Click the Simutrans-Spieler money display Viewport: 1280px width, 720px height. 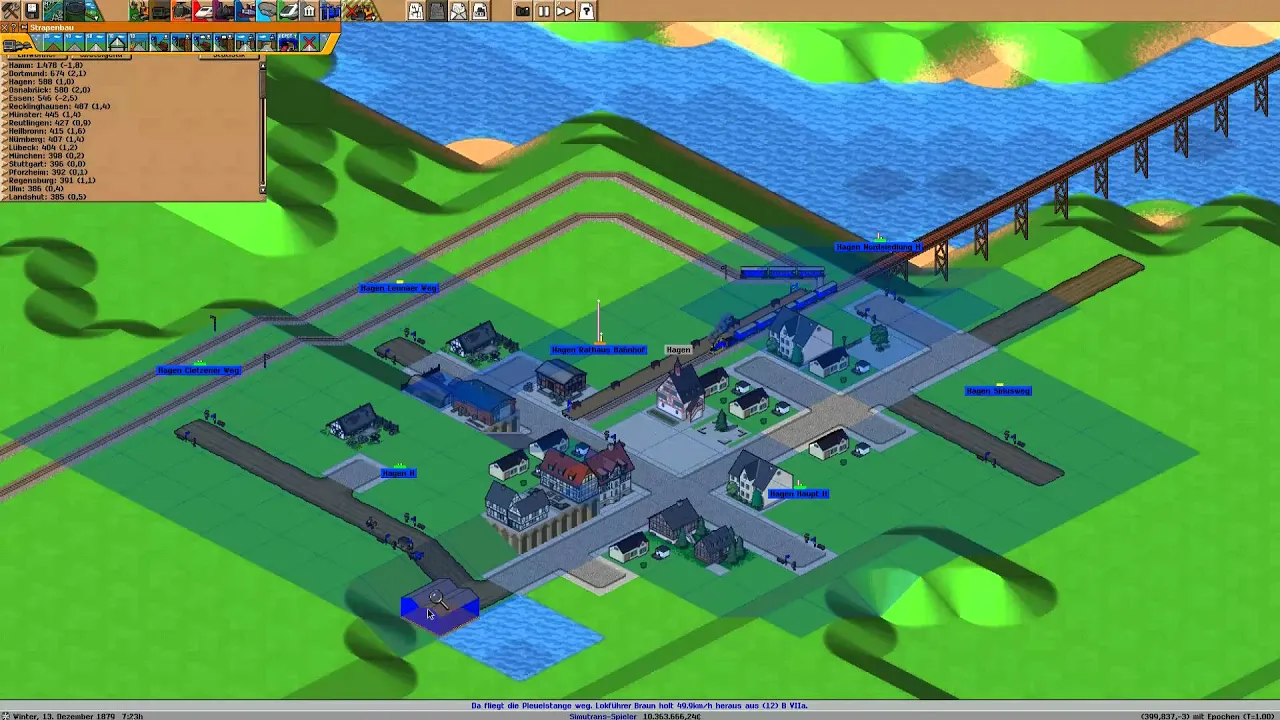click(635, 716)
